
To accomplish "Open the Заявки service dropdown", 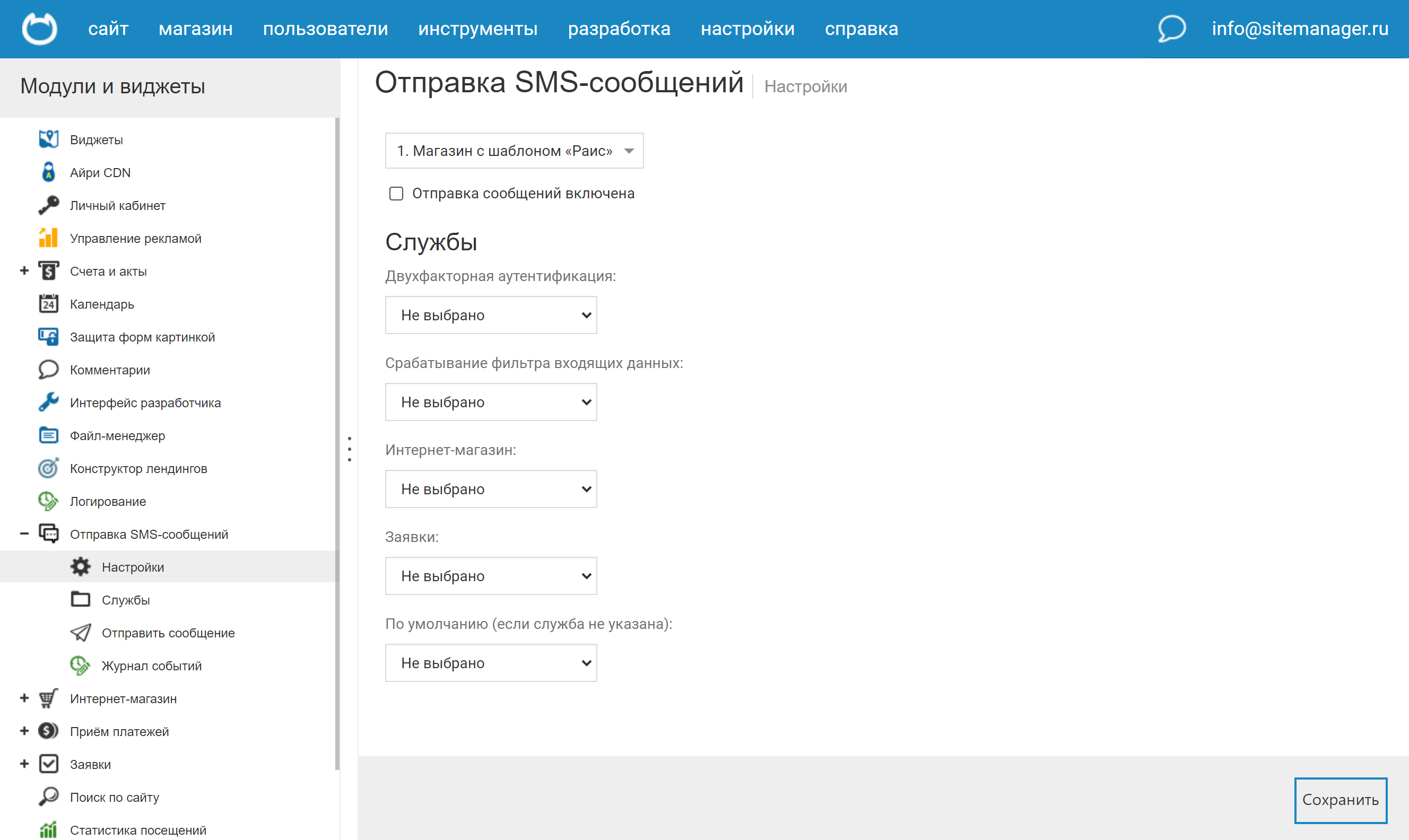I will pos(490,576).
